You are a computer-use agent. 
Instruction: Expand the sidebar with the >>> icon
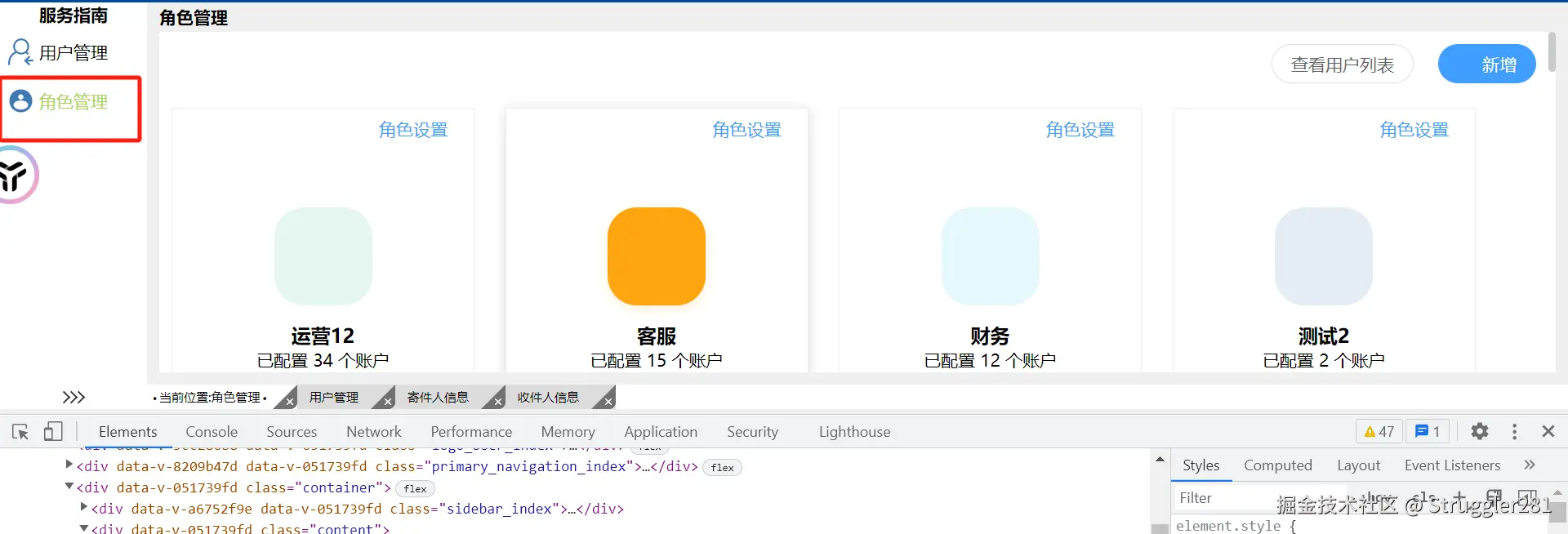click(73, 397)
